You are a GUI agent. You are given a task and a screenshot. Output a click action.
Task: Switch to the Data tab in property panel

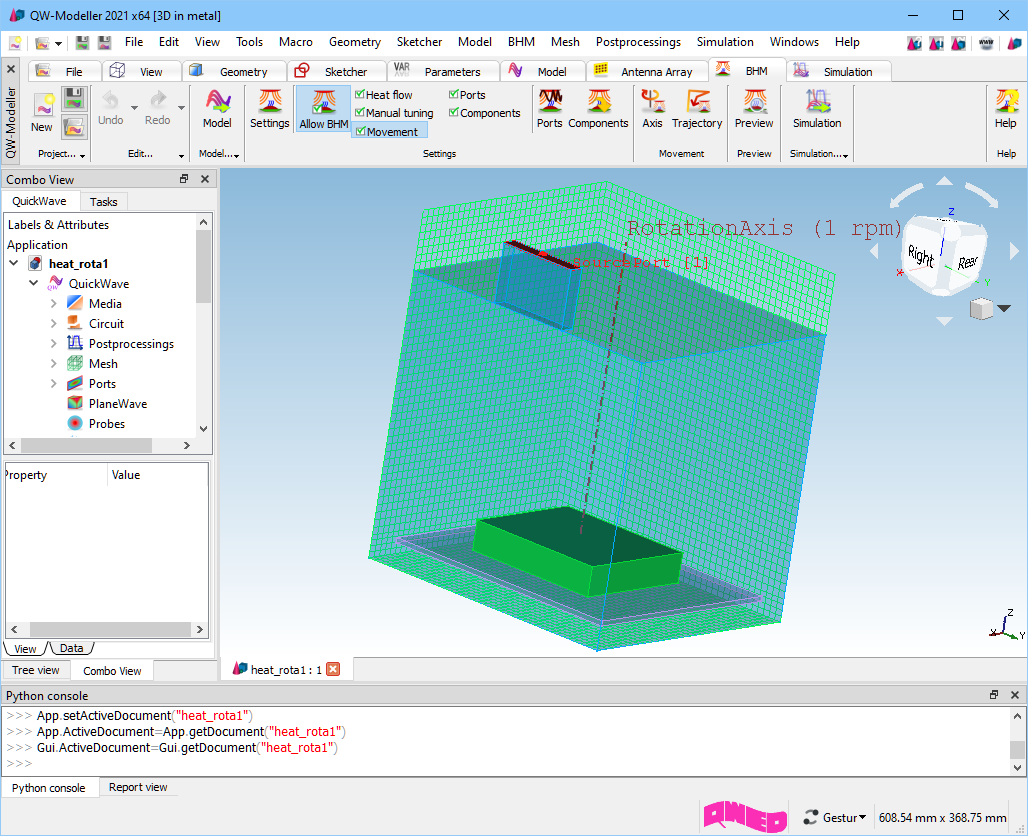(71, 648)
